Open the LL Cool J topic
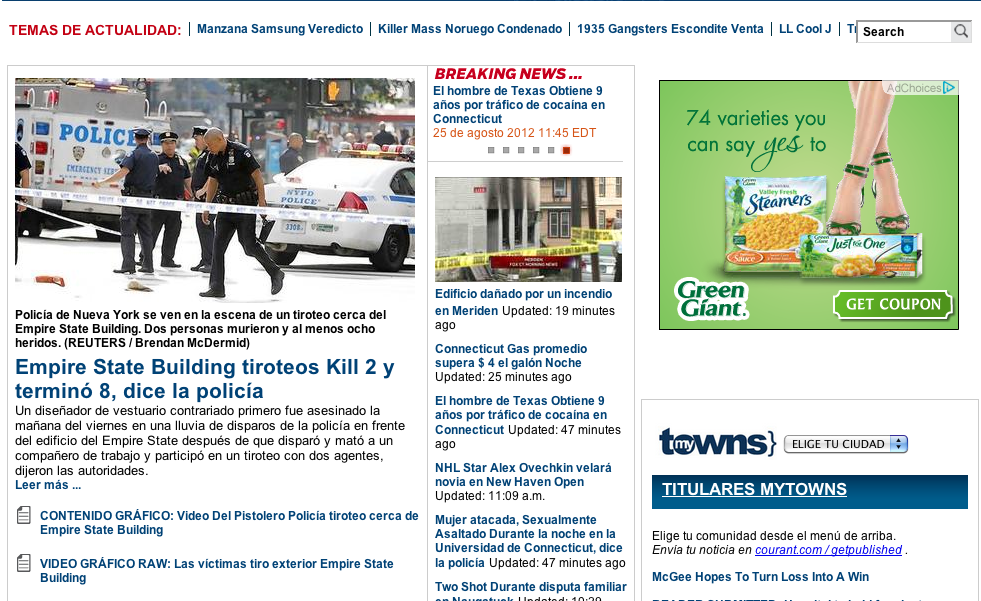981x601 pixels. click(x=805, y=29)
